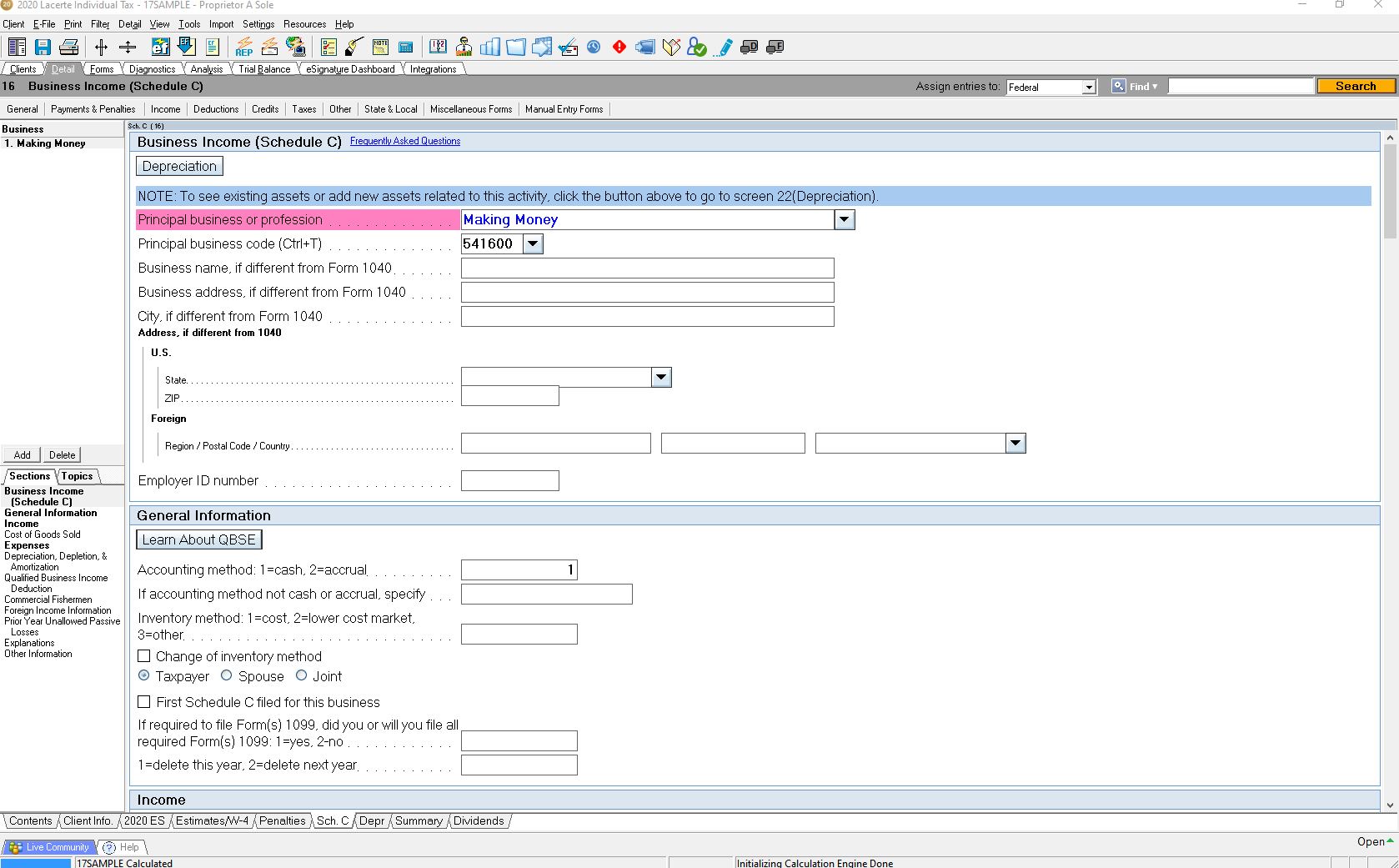Check the Change of inventory method box
This screenshot has width=1399, height=868.
(x=143, y=656)
